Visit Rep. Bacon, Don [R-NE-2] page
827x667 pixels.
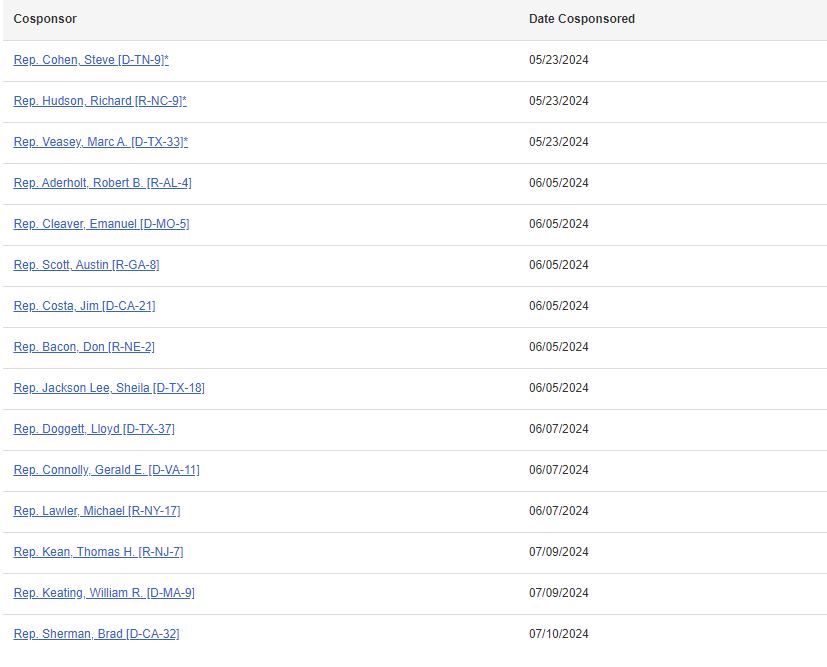(84, 347)
